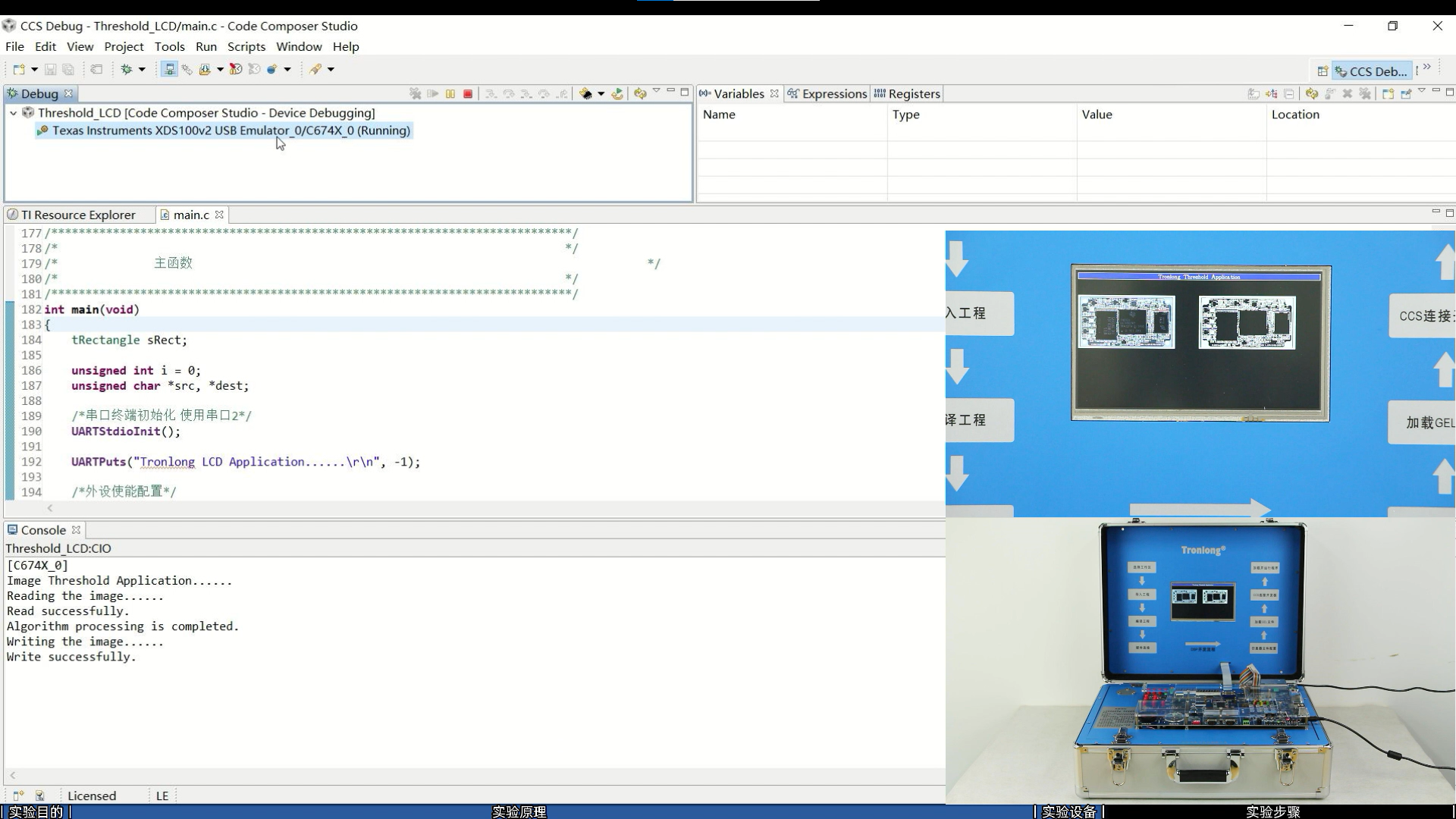Image resolution: width=1456 pixels, height=819 pixels.
Task: Collapse the Threshold_LCD debug tree node
Action: tap(13, 113)
